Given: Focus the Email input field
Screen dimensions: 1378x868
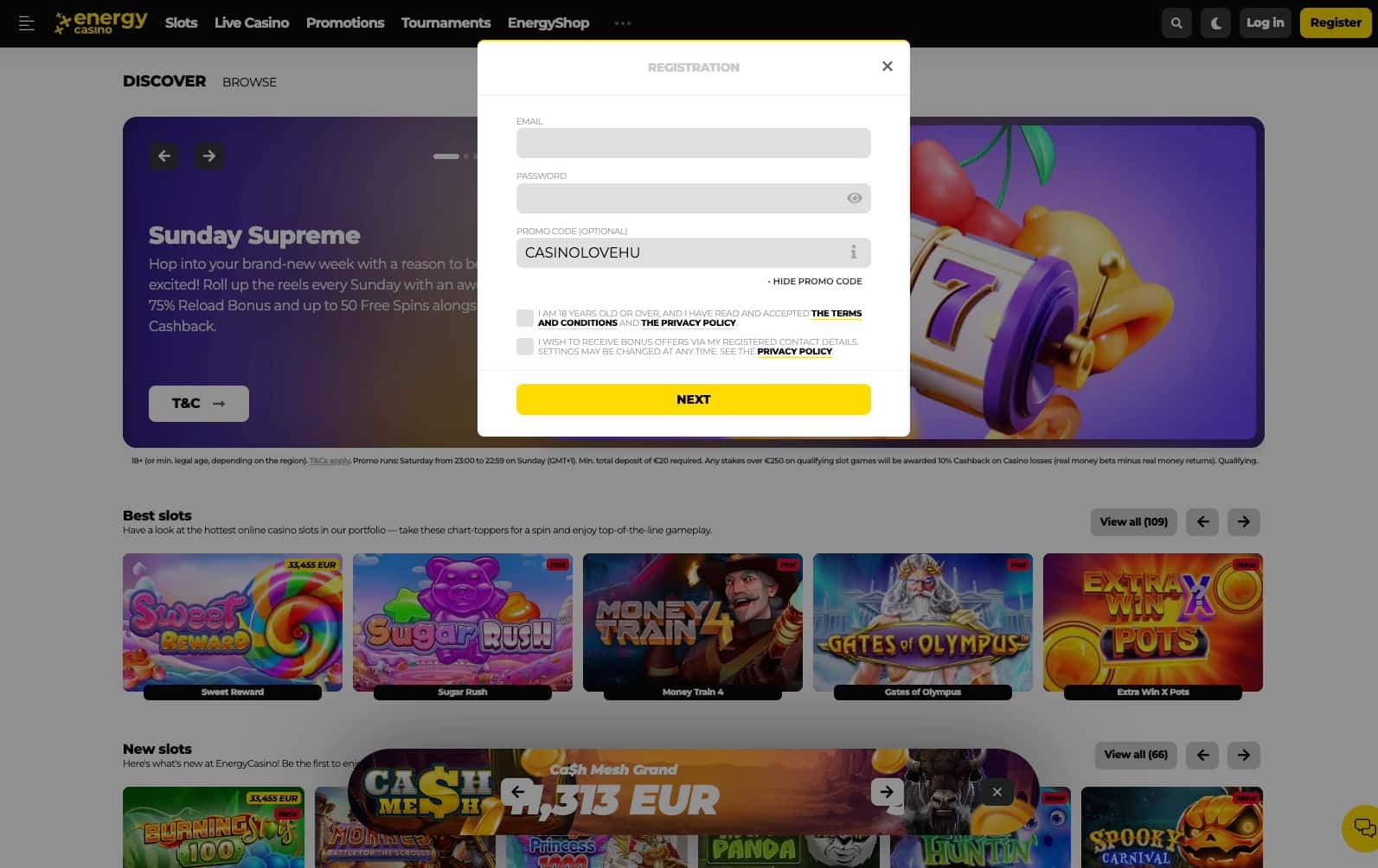Looking at the screenshot, I should point(694,143).
